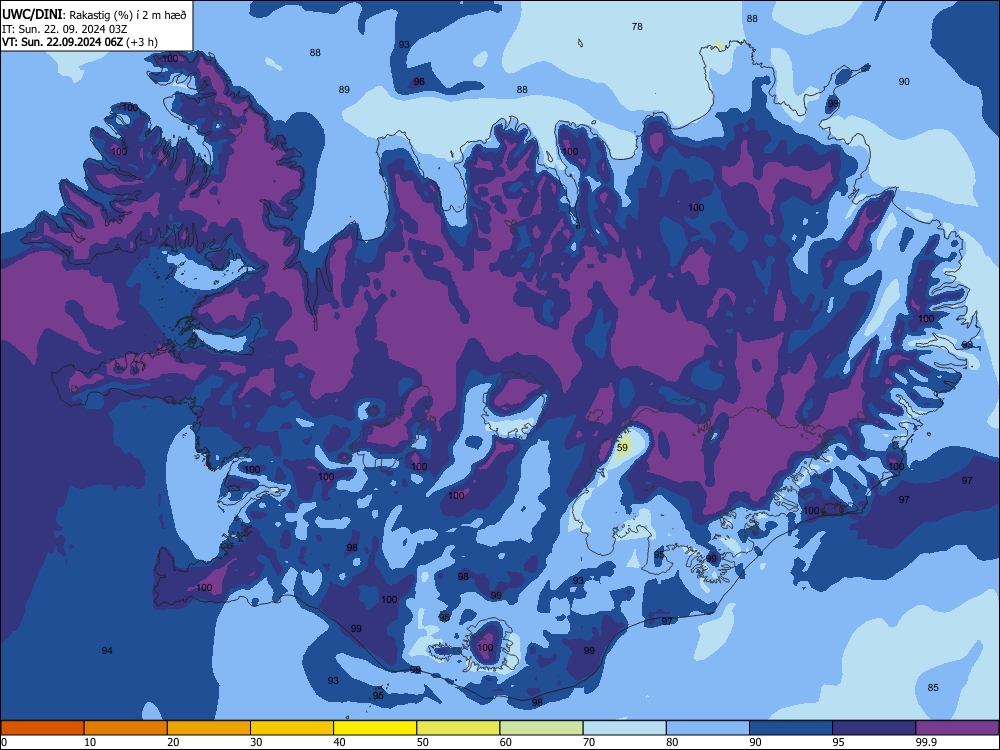Select the 20-30 amber legend swatch
The image size is (1000, 750).
coord(209,728)
